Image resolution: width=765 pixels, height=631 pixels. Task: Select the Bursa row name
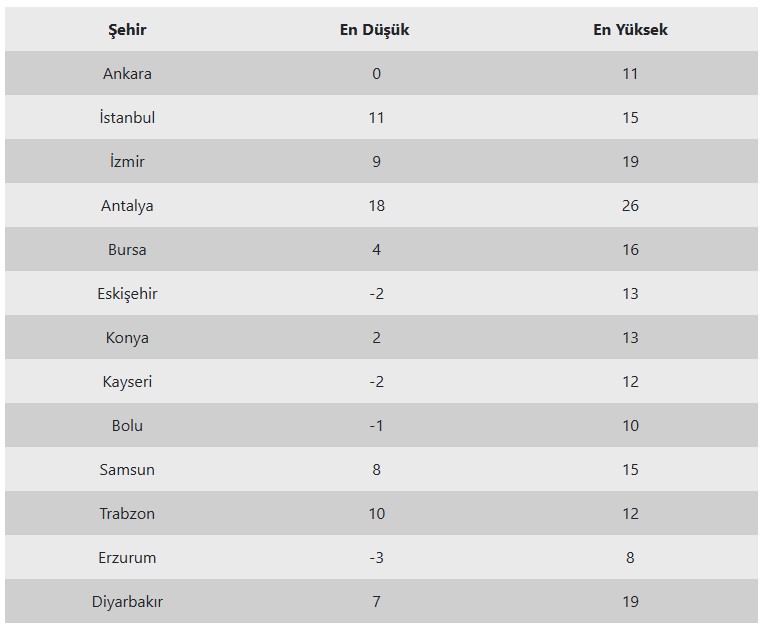click(x=127, y=249)
